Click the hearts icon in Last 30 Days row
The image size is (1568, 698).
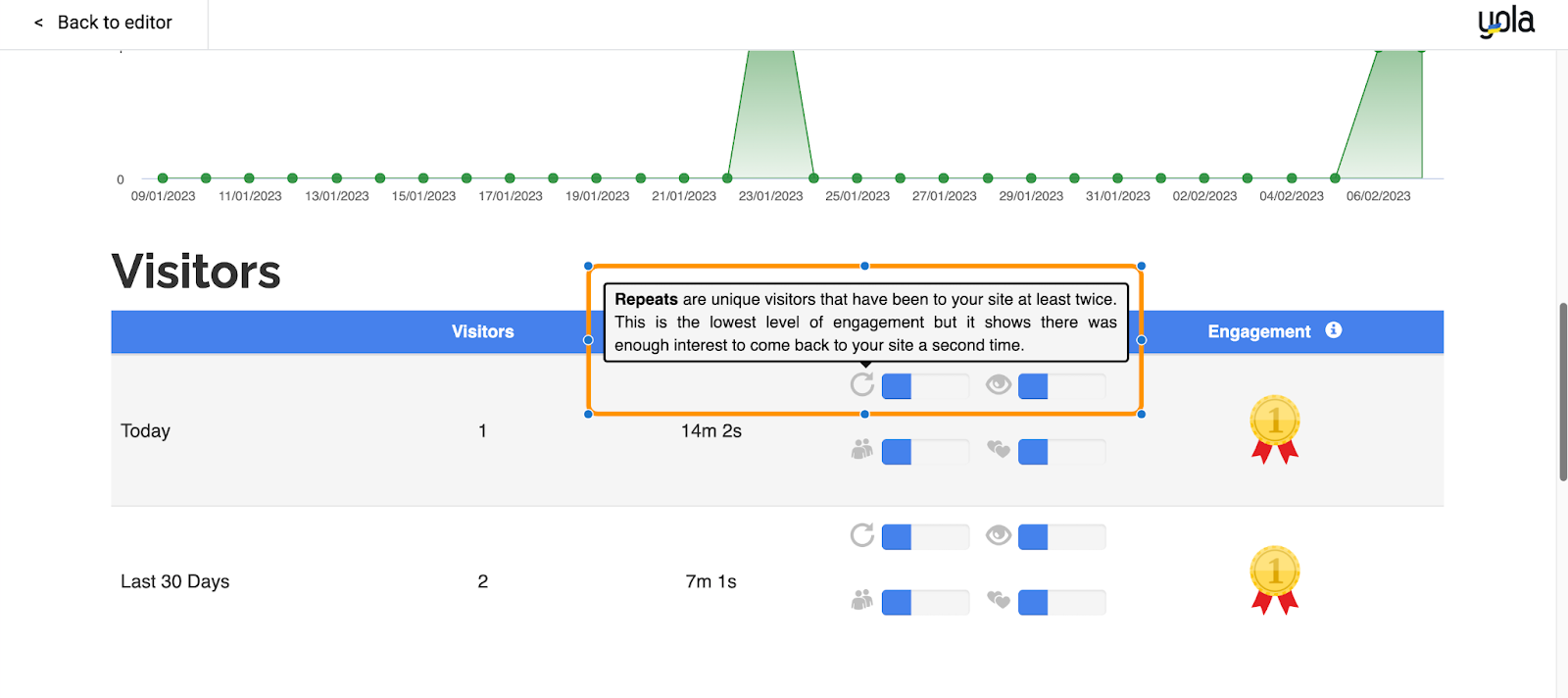(x=999, y=600)
